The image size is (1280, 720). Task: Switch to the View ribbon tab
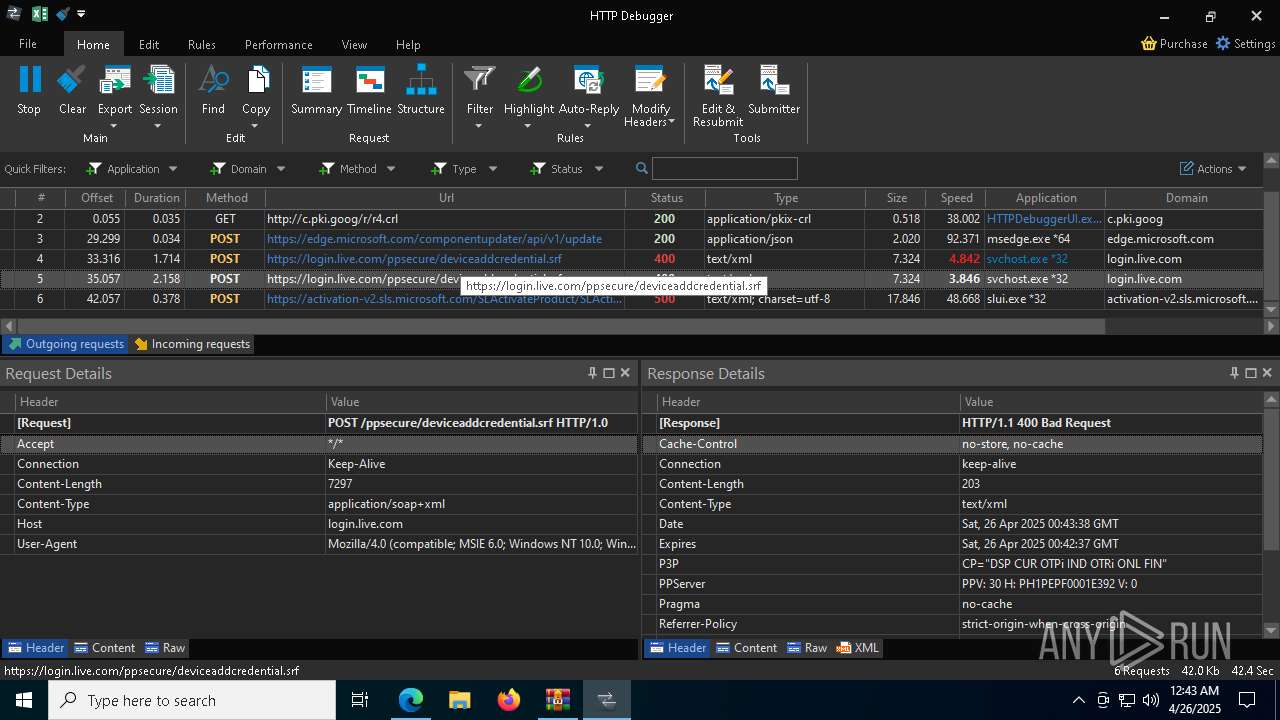coord(354,44)
